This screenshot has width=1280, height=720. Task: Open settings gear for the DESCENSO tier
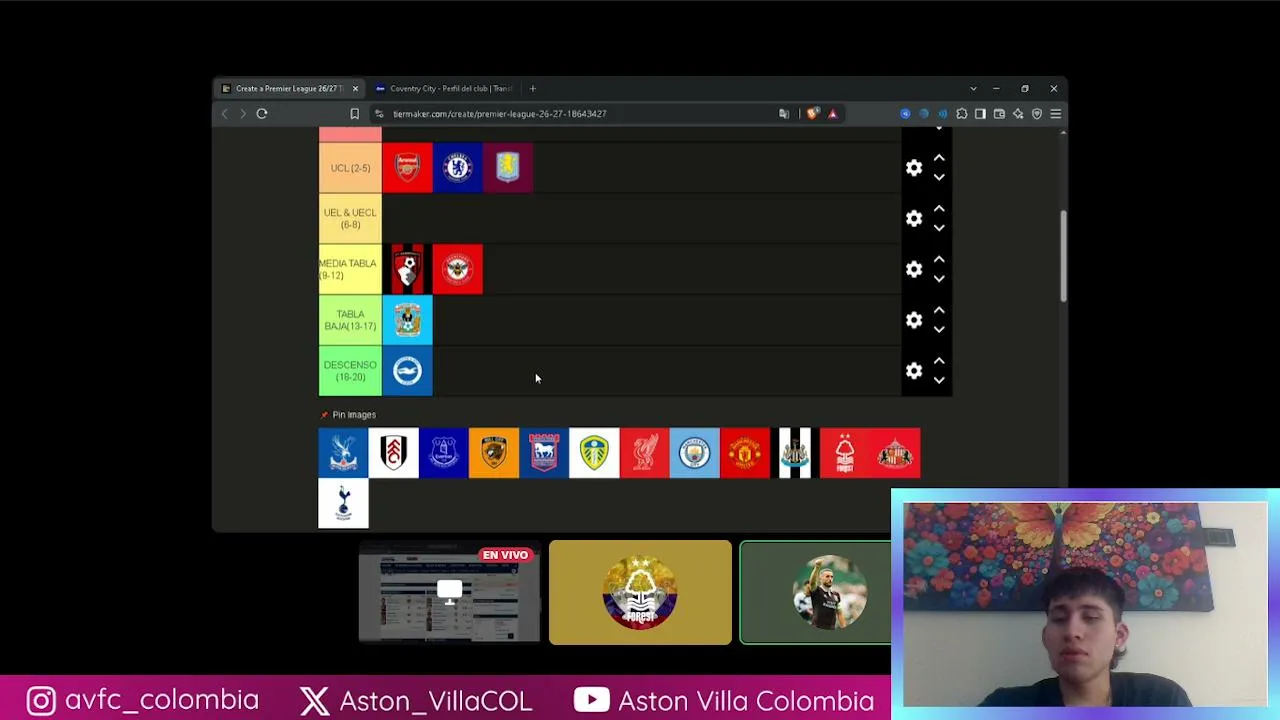click(x=914, y=371)
